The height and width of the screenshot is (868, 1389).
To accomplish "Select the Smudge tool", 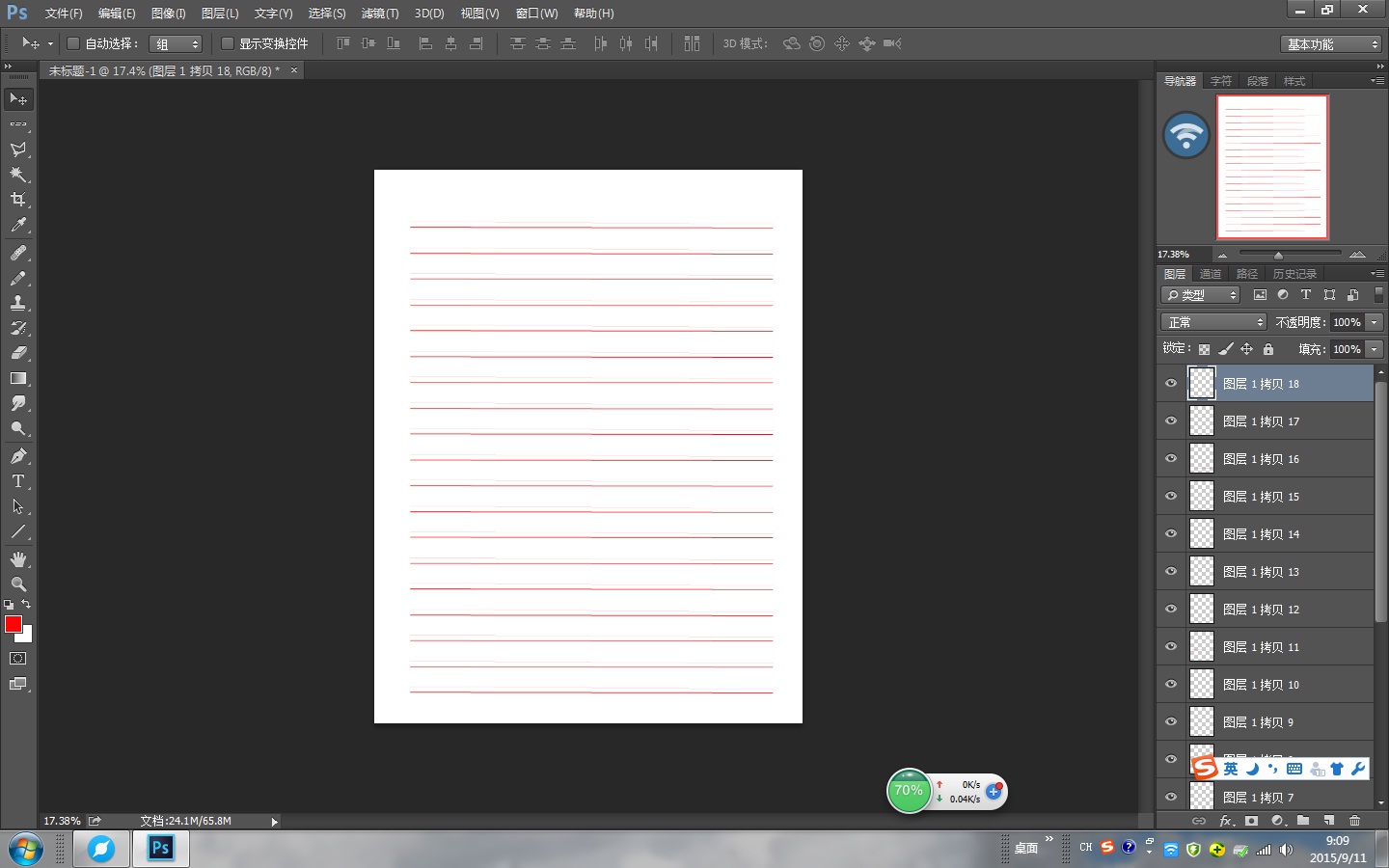I will click(x=18, y=403).
